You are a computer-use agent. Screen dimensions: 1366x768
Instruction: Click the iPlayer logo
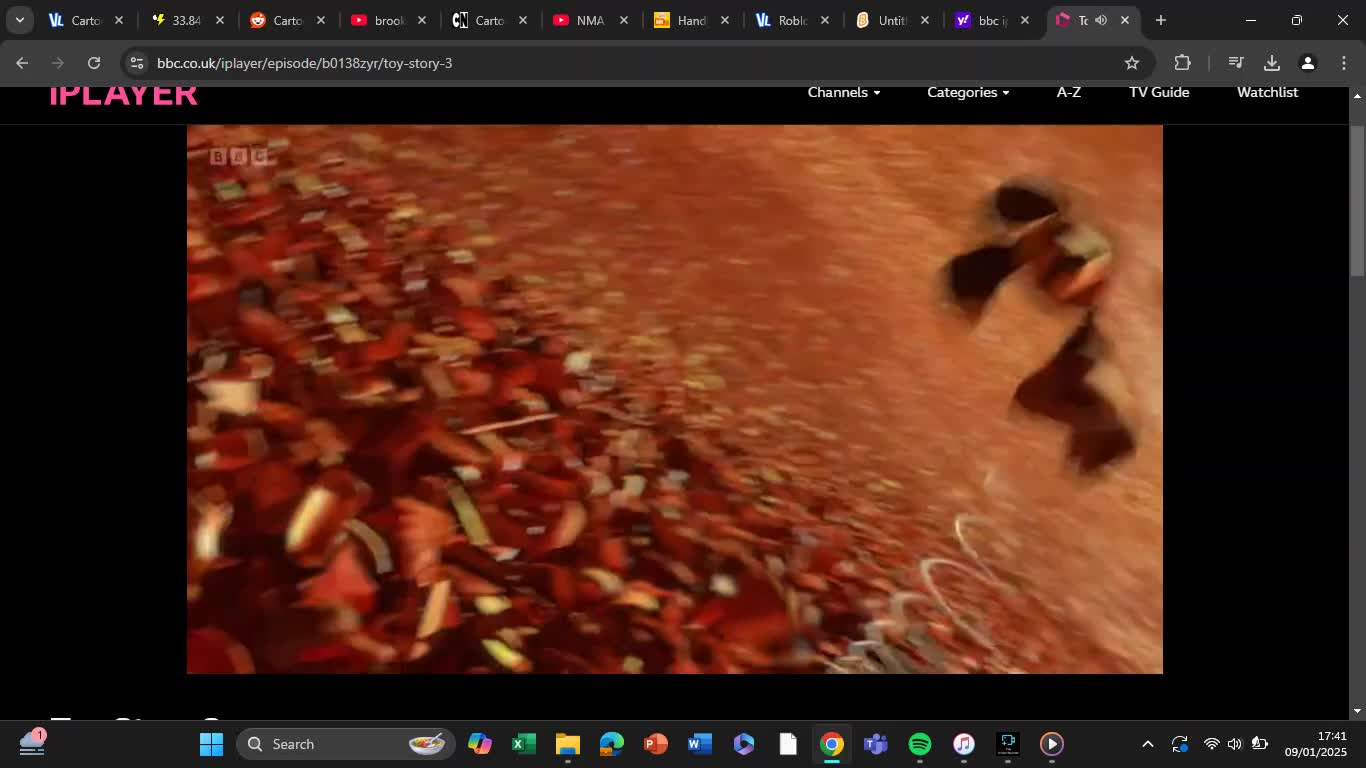coord(123,95)
